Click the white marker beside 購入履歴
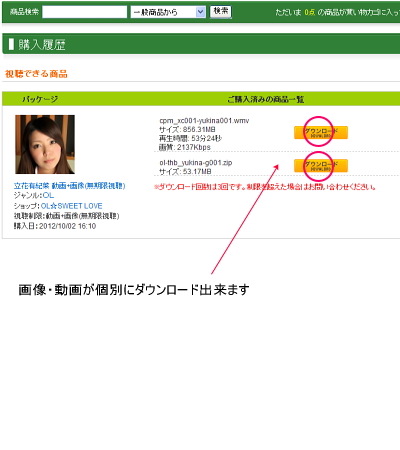Image resolution: width=400 pixels, height=450 pixels. click(11, 44)
